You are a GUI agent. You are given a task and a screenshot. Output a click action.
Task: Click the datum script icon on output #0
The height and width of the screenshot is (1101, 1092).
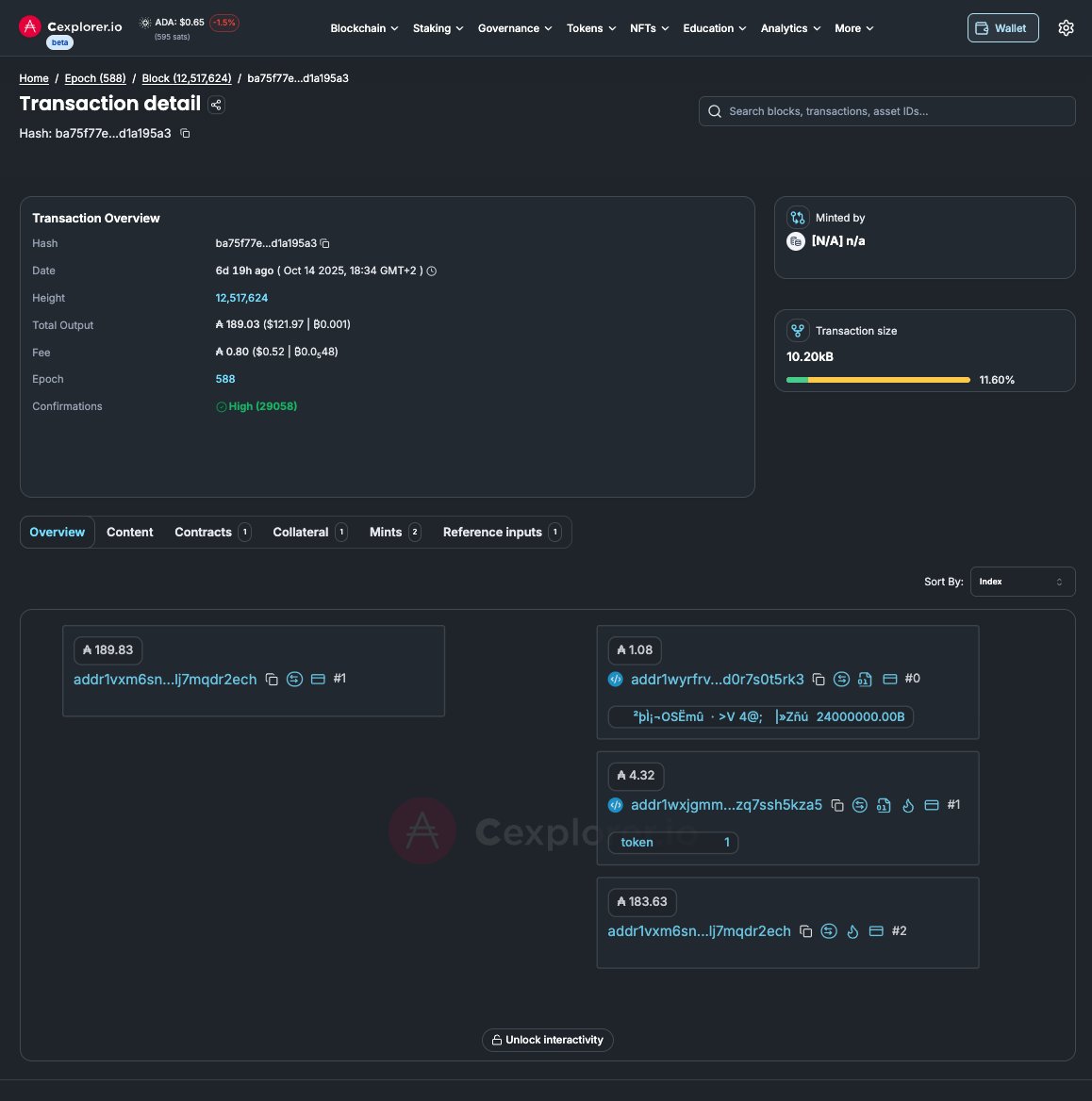point(864,679)
